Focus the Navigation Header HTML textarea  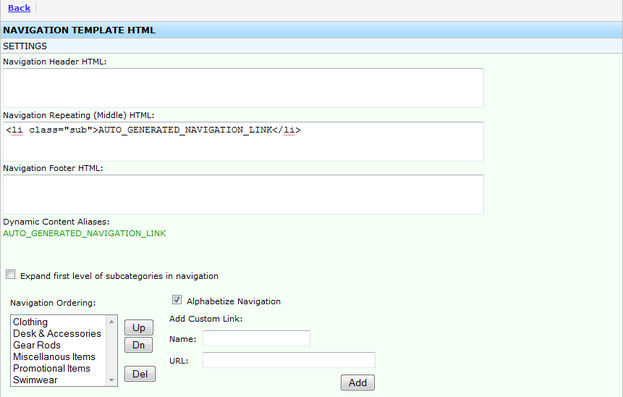[x=243, y=88]
